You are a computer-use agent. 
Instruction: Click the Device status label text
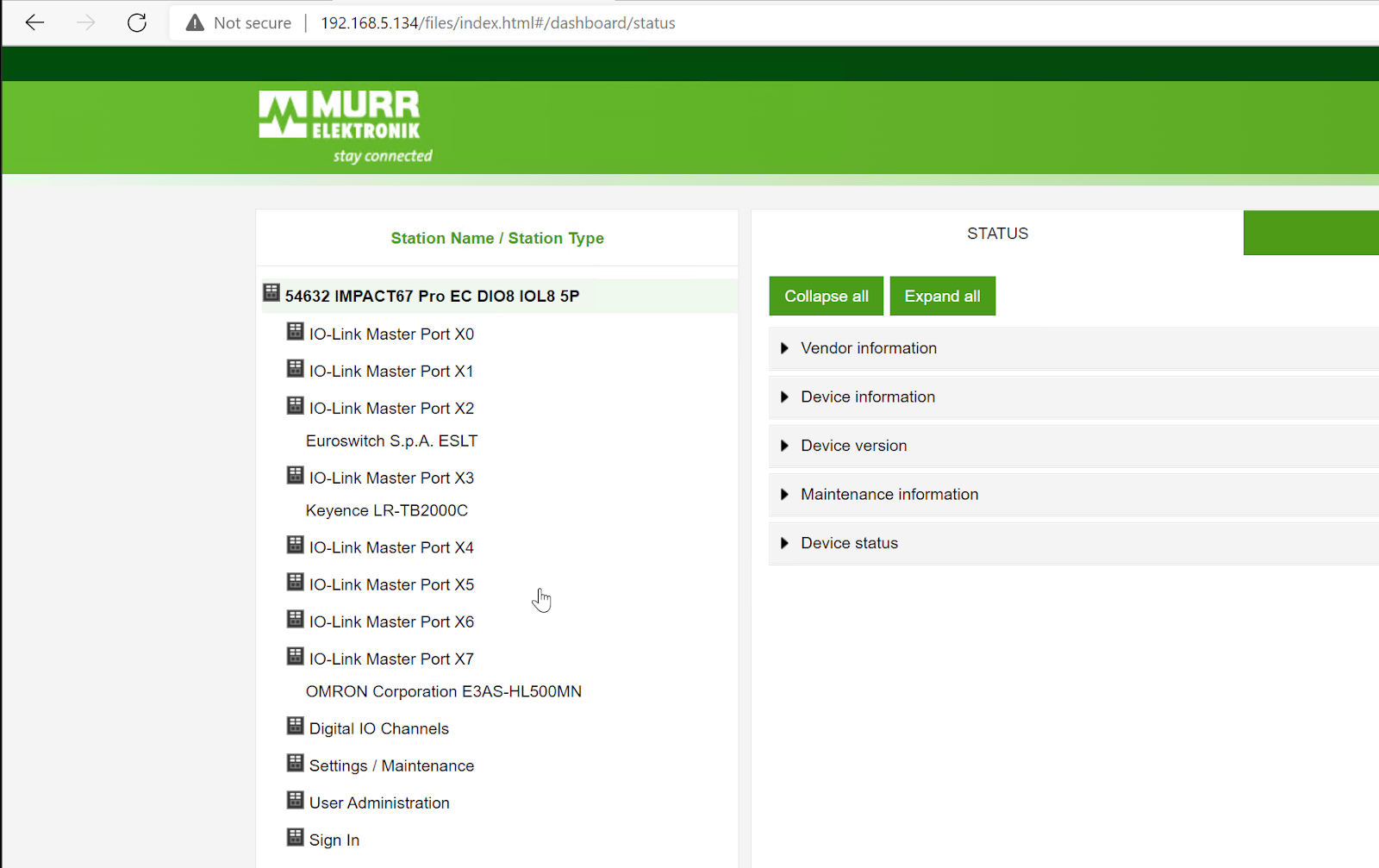(x=850, y=543)
